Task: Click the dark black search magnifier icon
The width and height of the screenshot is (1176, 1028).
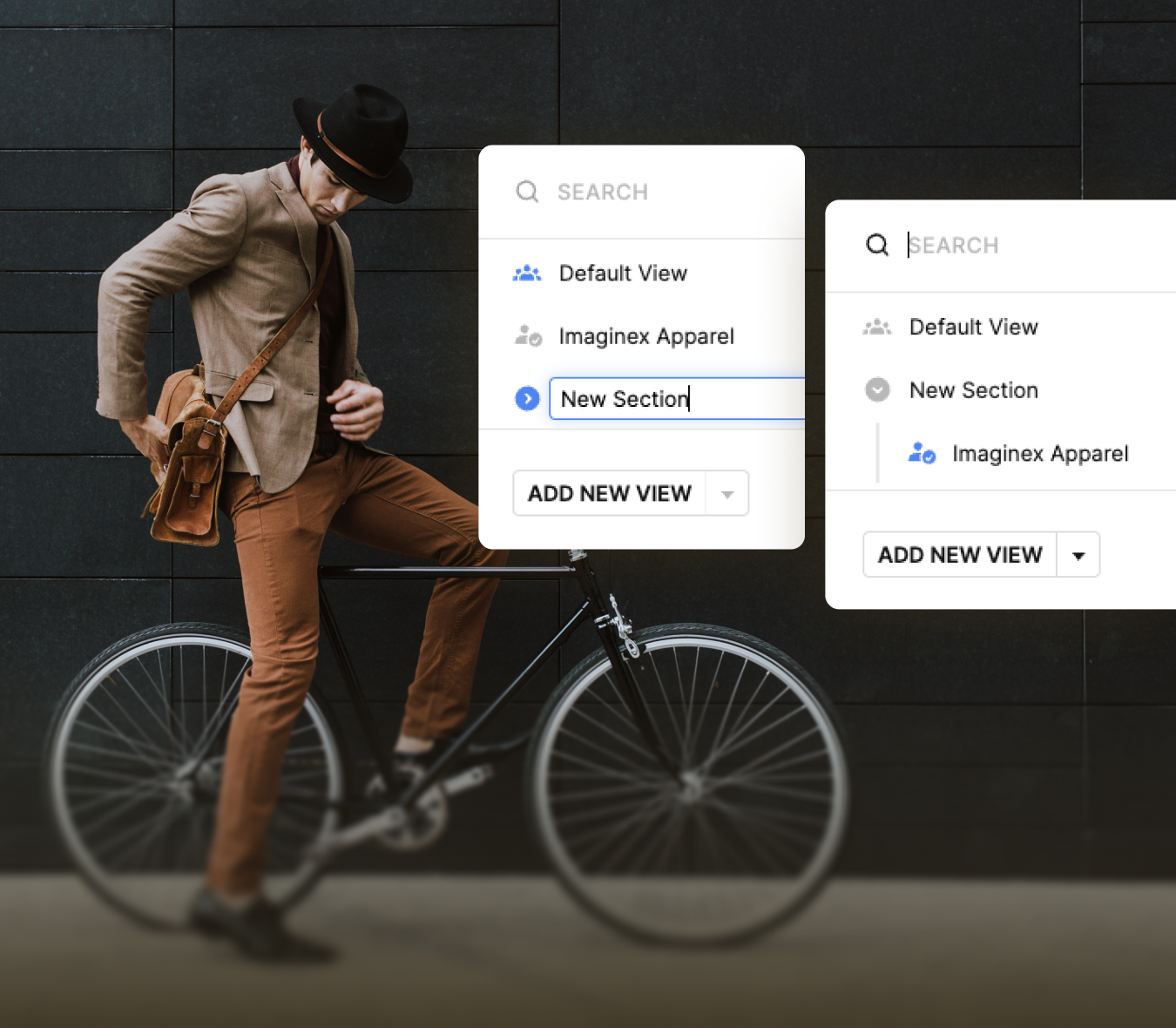Action: coord(877,245)
